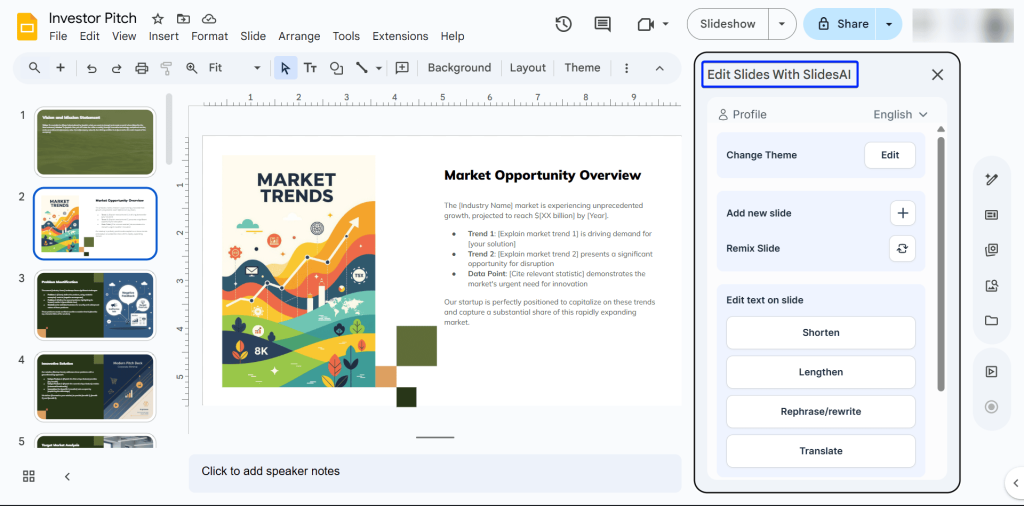
Task: Open grid view of slides
Action: [x=30, y=476]
